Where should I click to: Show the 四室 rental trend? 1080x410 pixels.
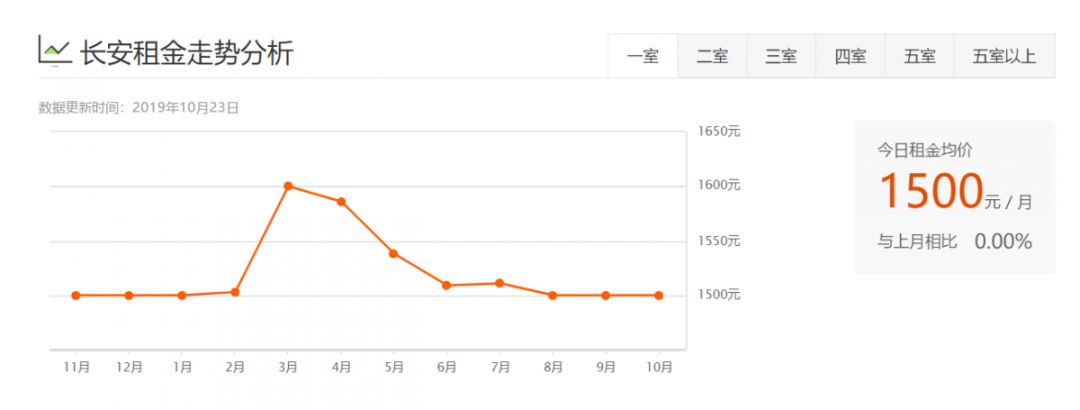[850, 56]
